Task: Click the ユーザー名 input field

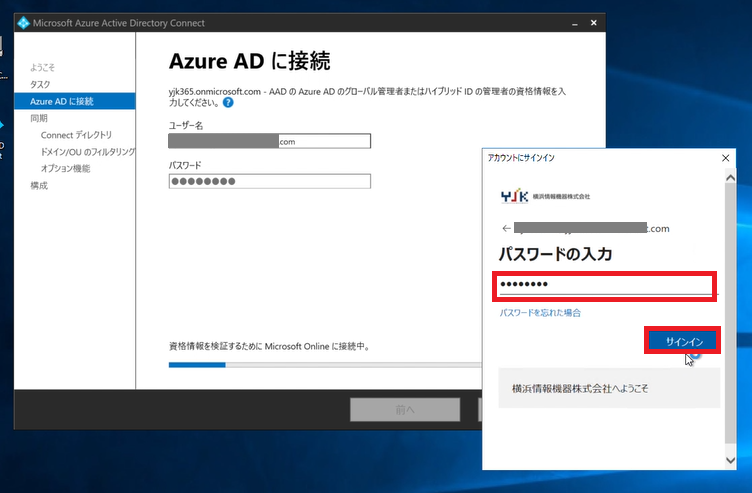Action: (270, 141)
